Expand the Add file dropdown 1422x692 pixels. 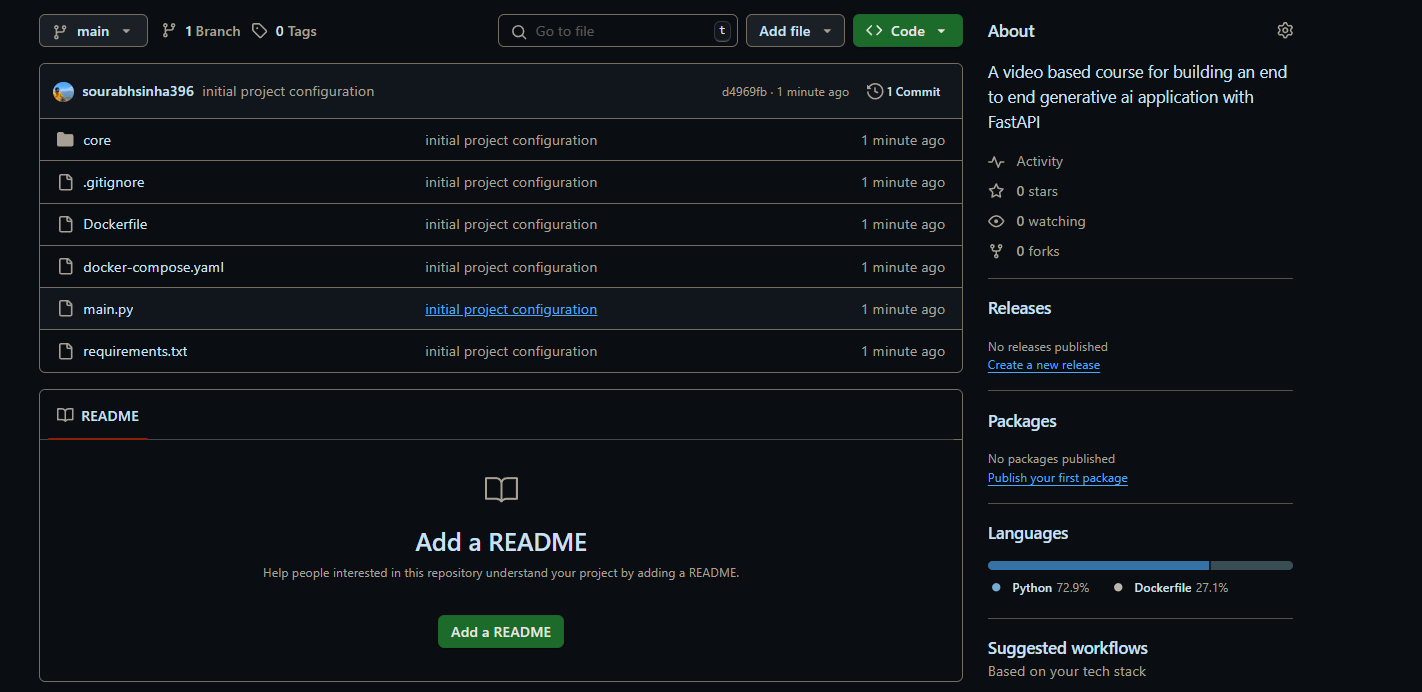click(795, 31)
